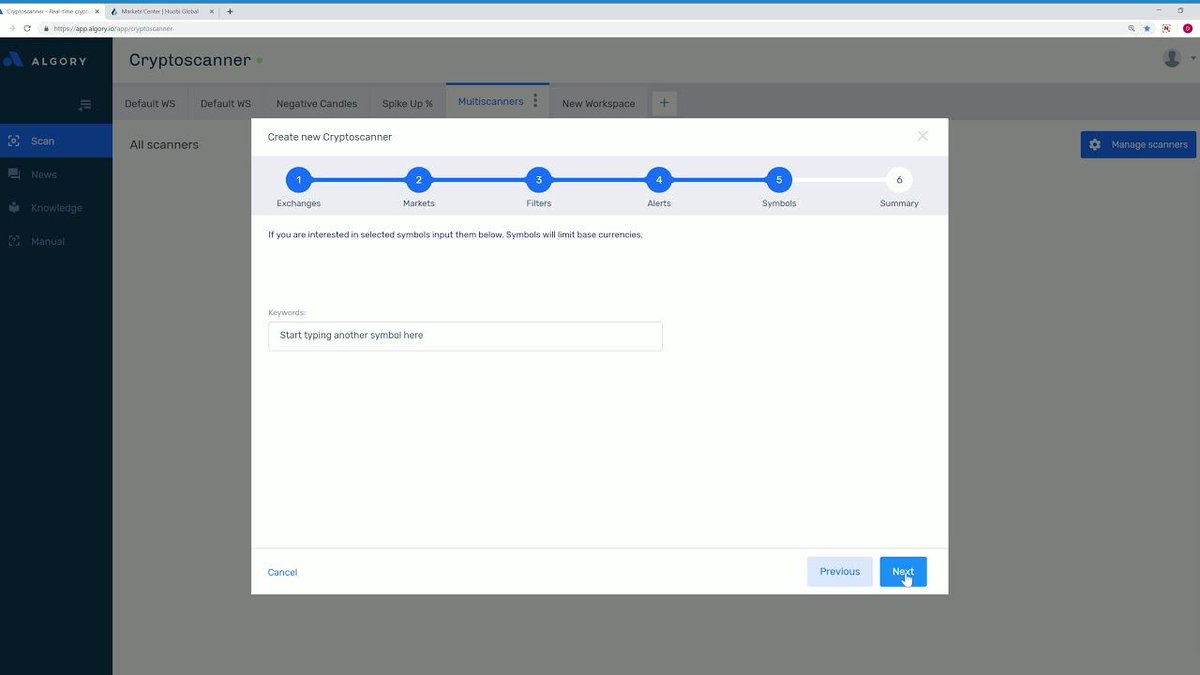
Task: Click the Keywords symbol input field
Action: tap(464, 336)
